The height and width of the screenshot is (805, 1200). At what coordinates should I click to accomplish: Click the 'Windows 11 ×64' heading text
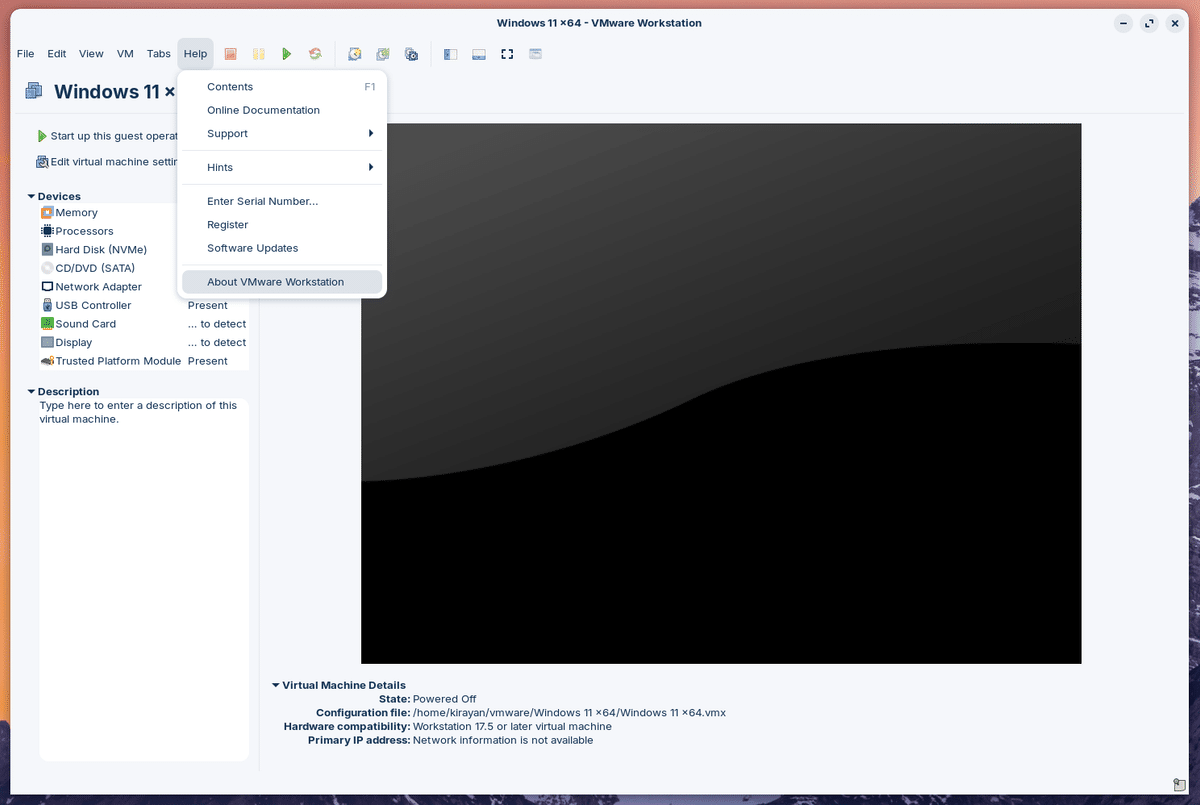click(x=115, y=91)
